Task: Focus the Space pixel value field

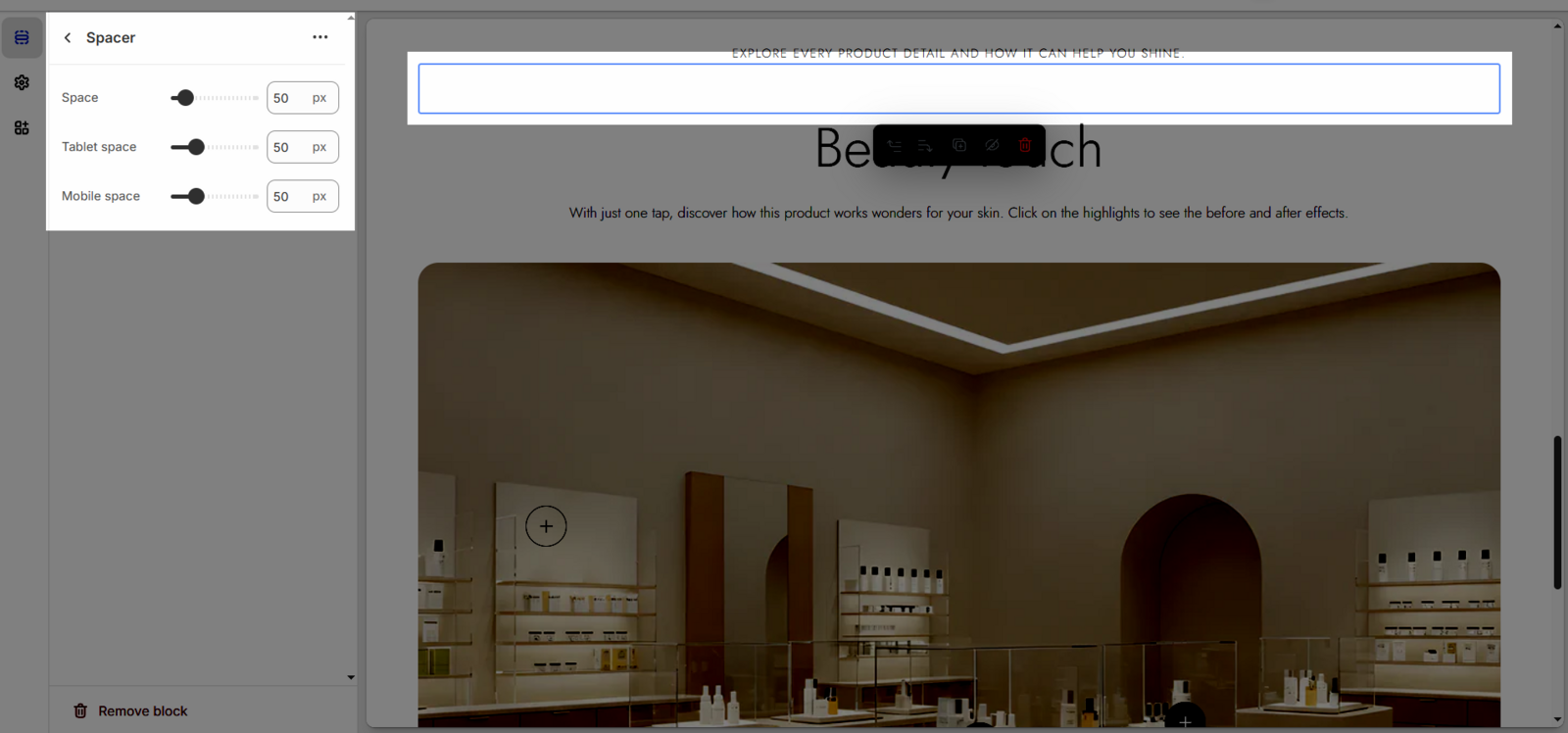Action: pos(288,98)
